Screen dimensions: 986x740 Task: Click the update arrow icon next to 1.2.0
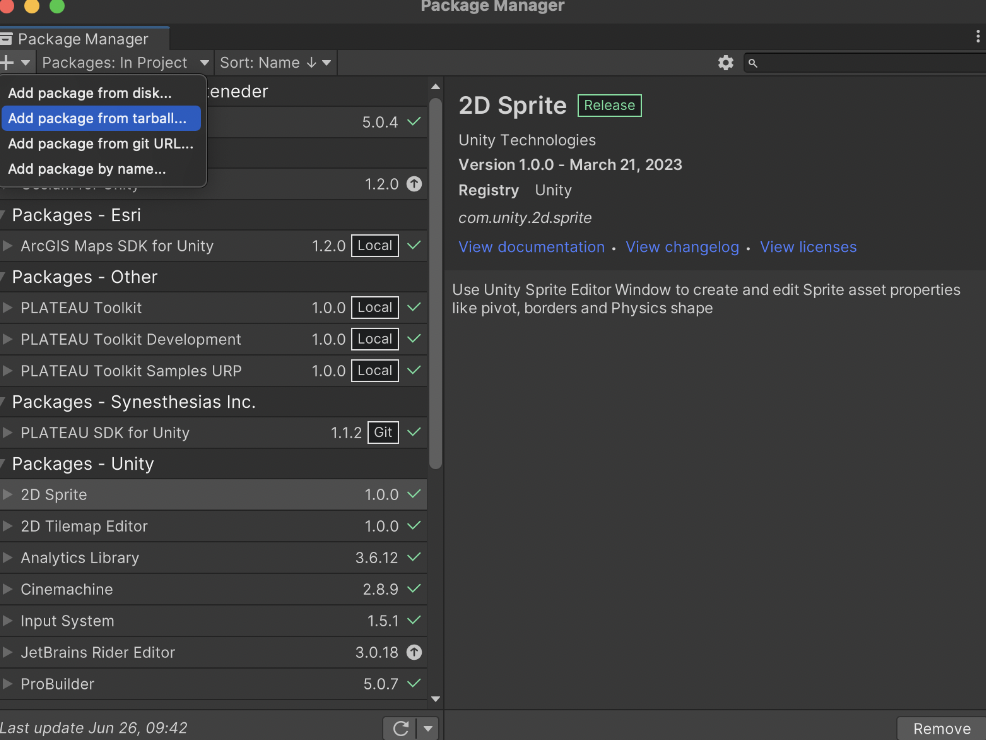(414, 184)
